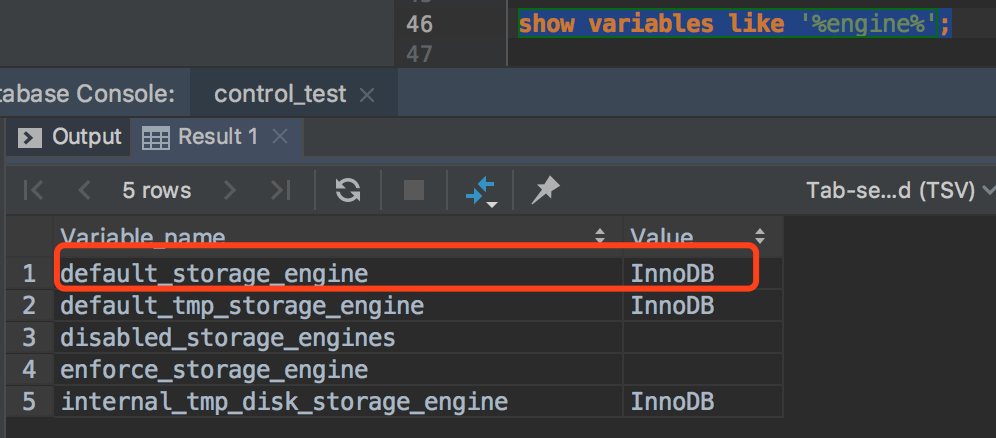Viewport: 996px width, 438px height.
Task: Close the control_test console tab
Action: click(366, 95)
